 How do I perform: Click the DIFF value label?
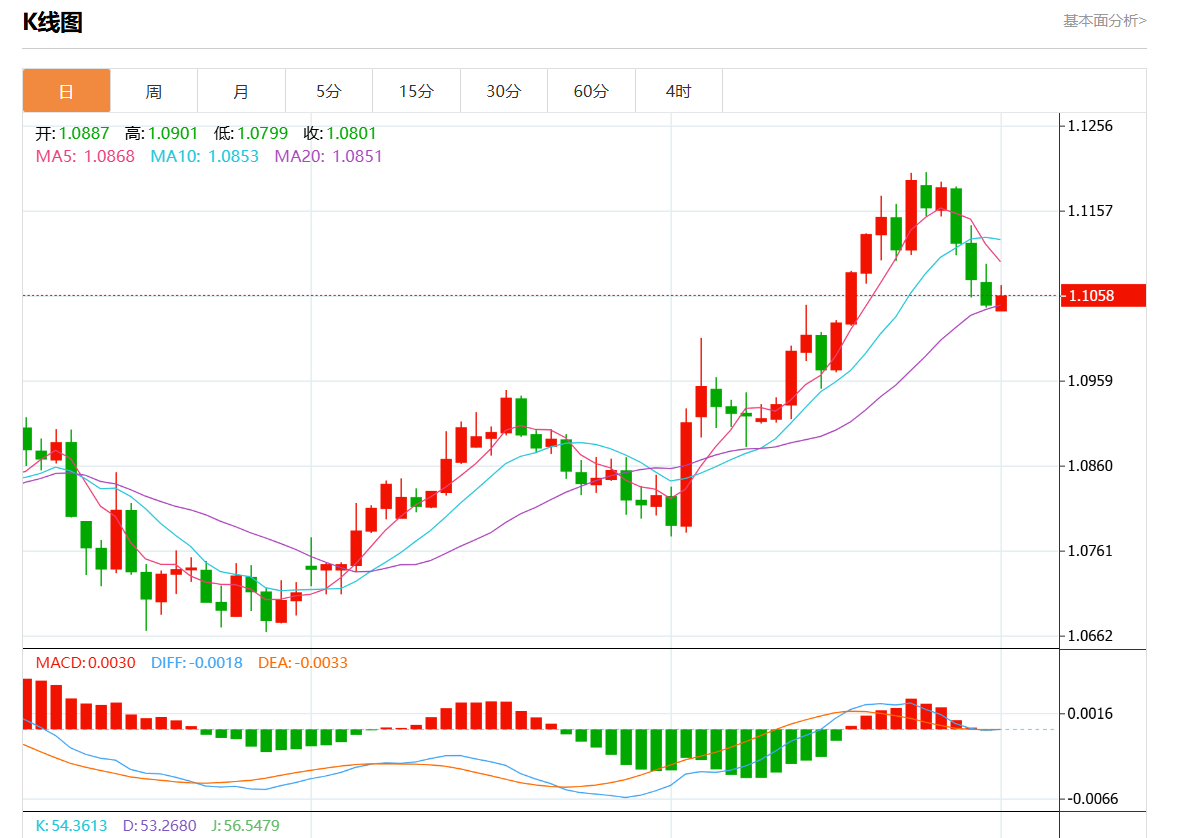(196, 662)
